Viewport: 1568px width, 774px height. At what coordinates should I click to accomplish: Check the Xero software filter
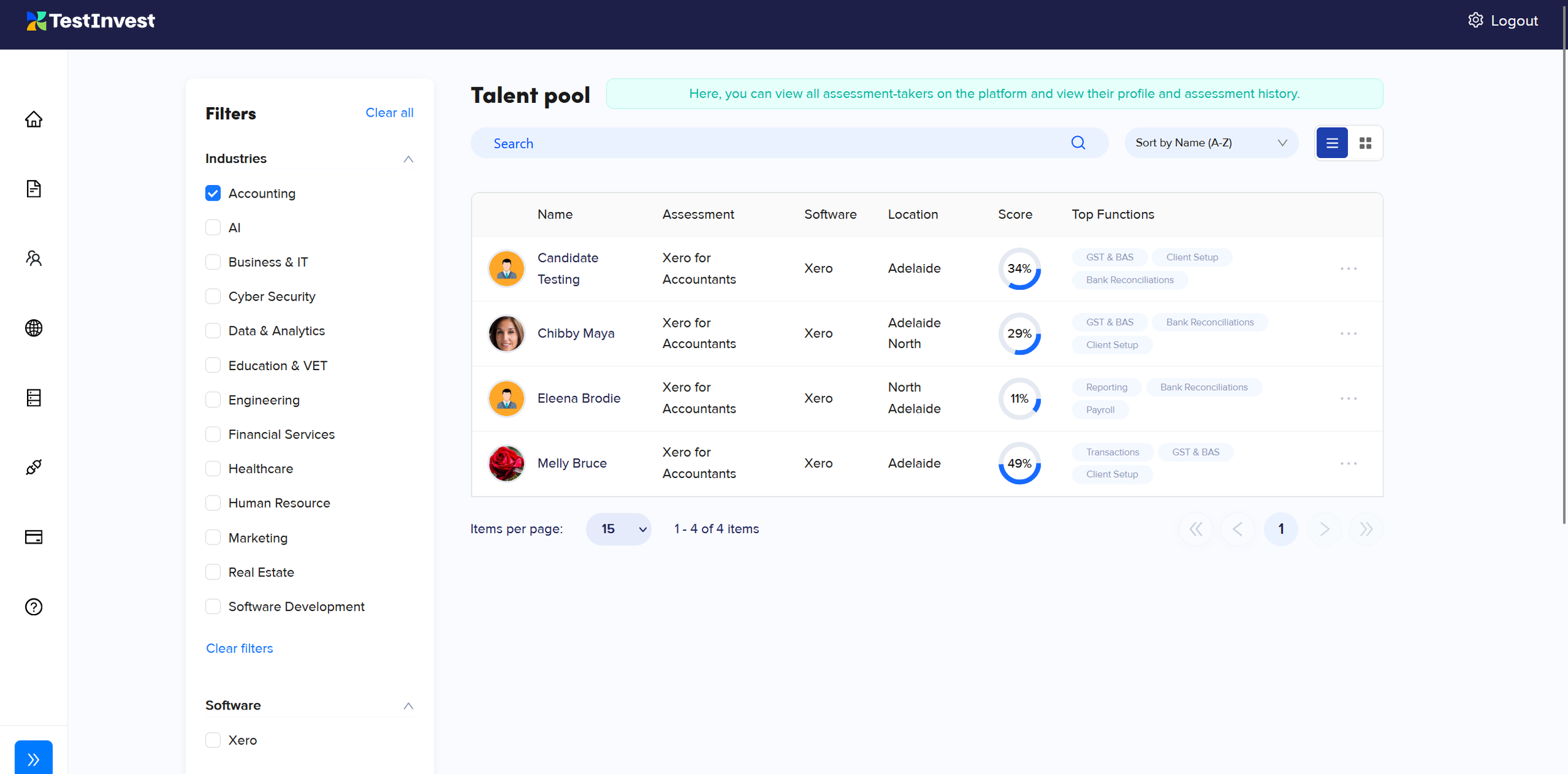pos(213,740)
